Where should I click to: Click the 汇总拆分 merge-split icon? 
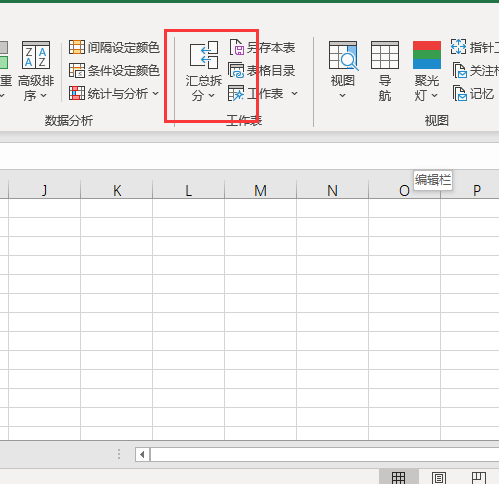click(x=204, y=55)
